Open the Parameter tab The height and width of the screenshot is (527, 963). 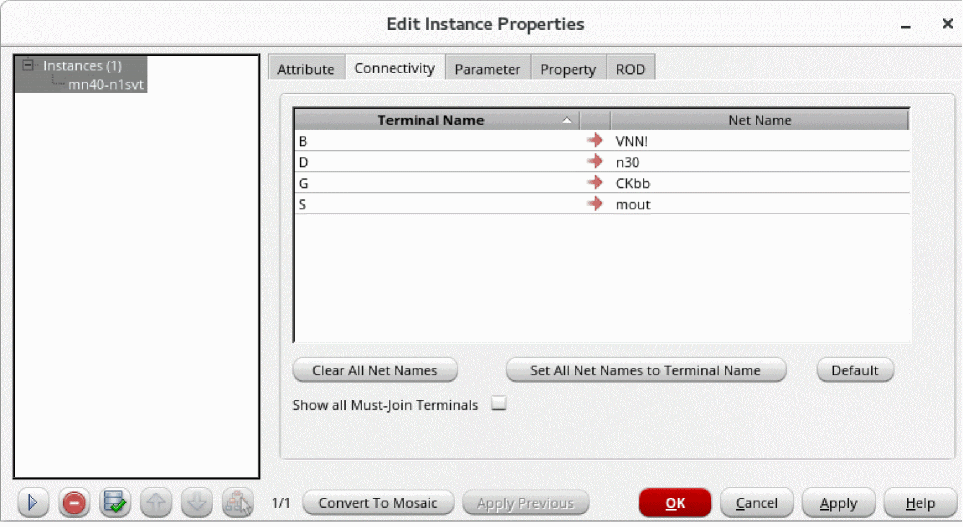(488, 69)
